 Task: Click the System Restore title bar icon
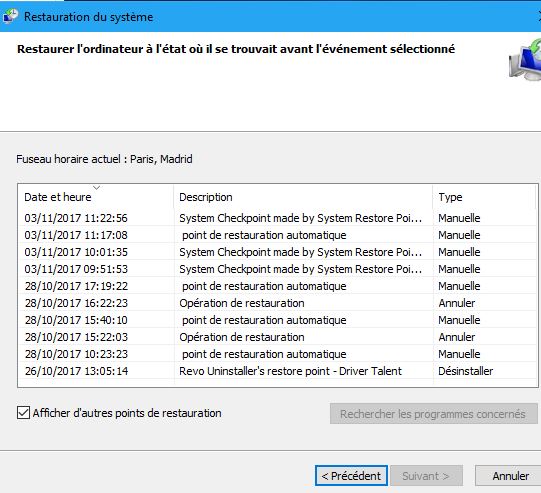coord(10,16)
